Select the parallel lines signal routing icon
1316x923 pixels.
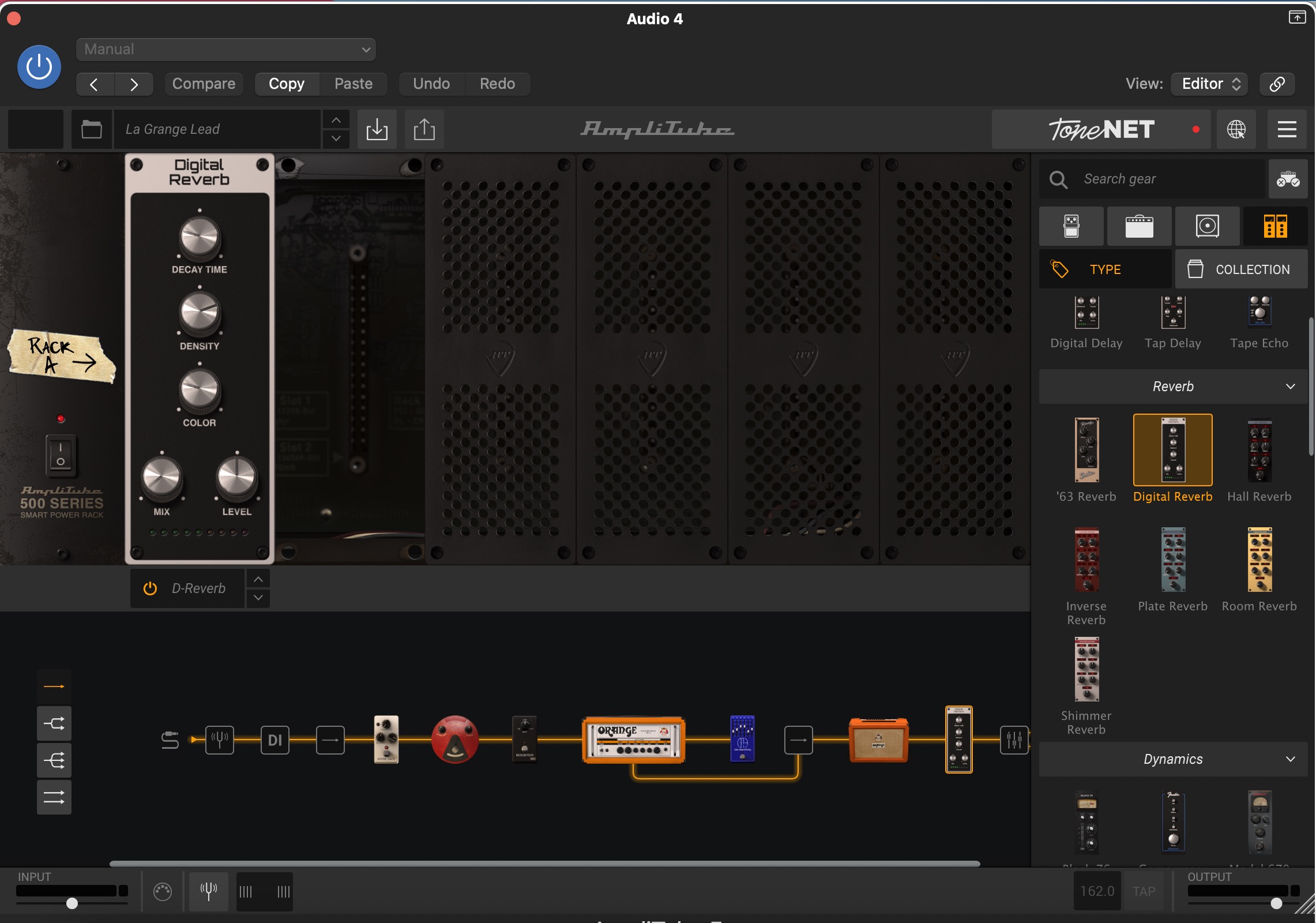tap(54, 797)
